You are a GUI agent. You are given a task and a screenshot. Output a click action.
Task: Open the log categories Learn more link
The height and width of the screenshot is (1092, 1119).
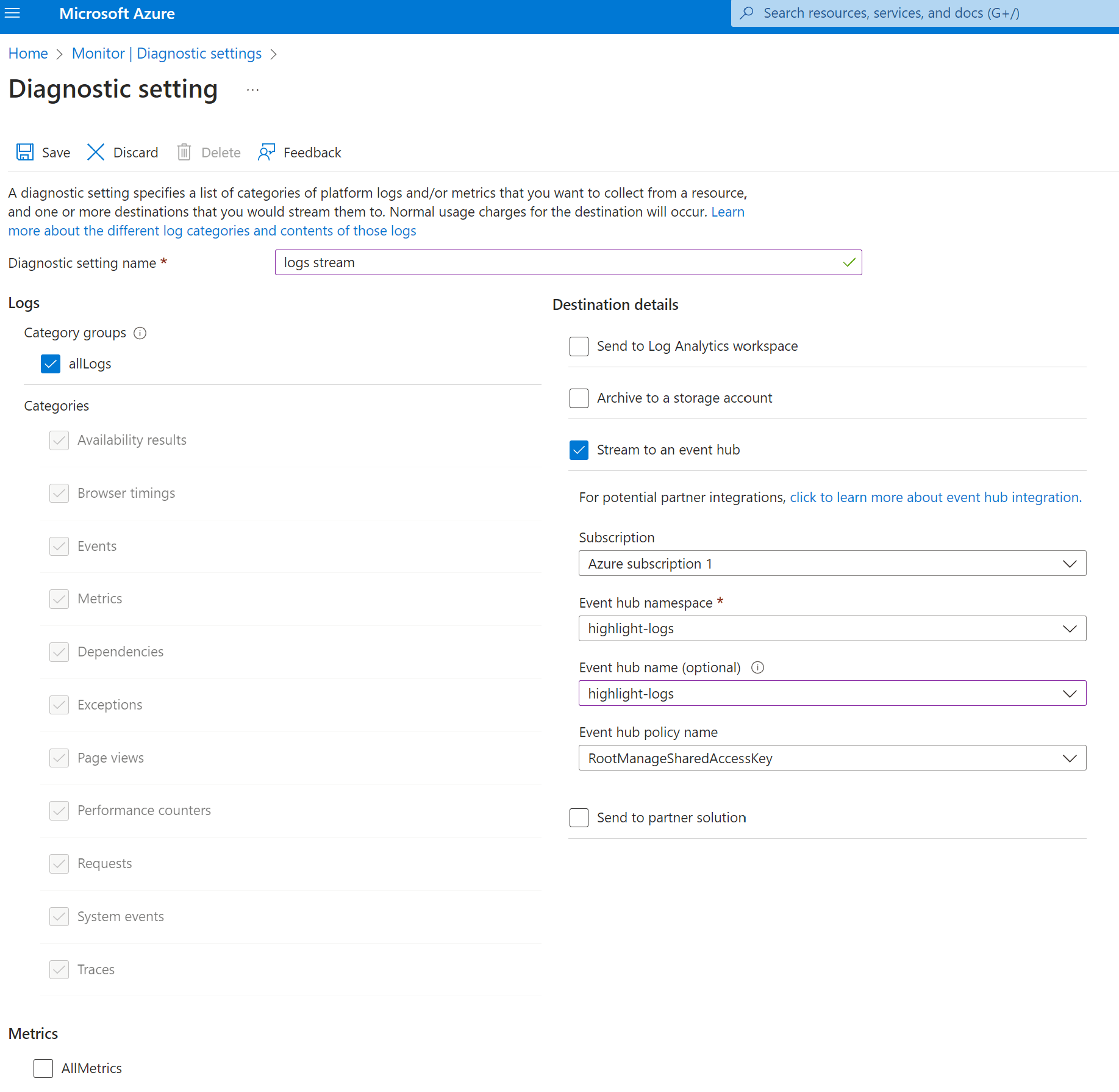[212, 231]
